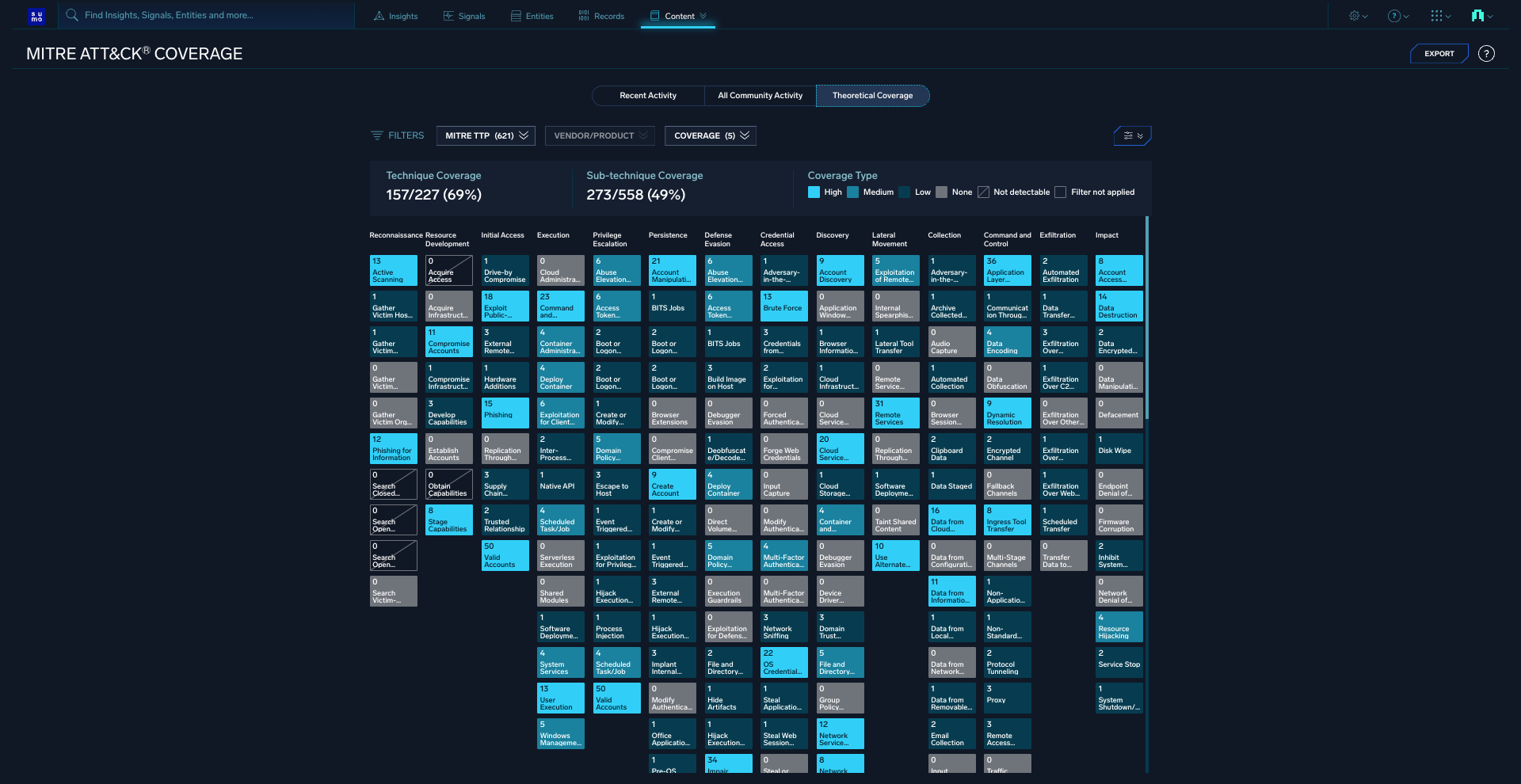Select the Theoretical Coverage view

872,96
